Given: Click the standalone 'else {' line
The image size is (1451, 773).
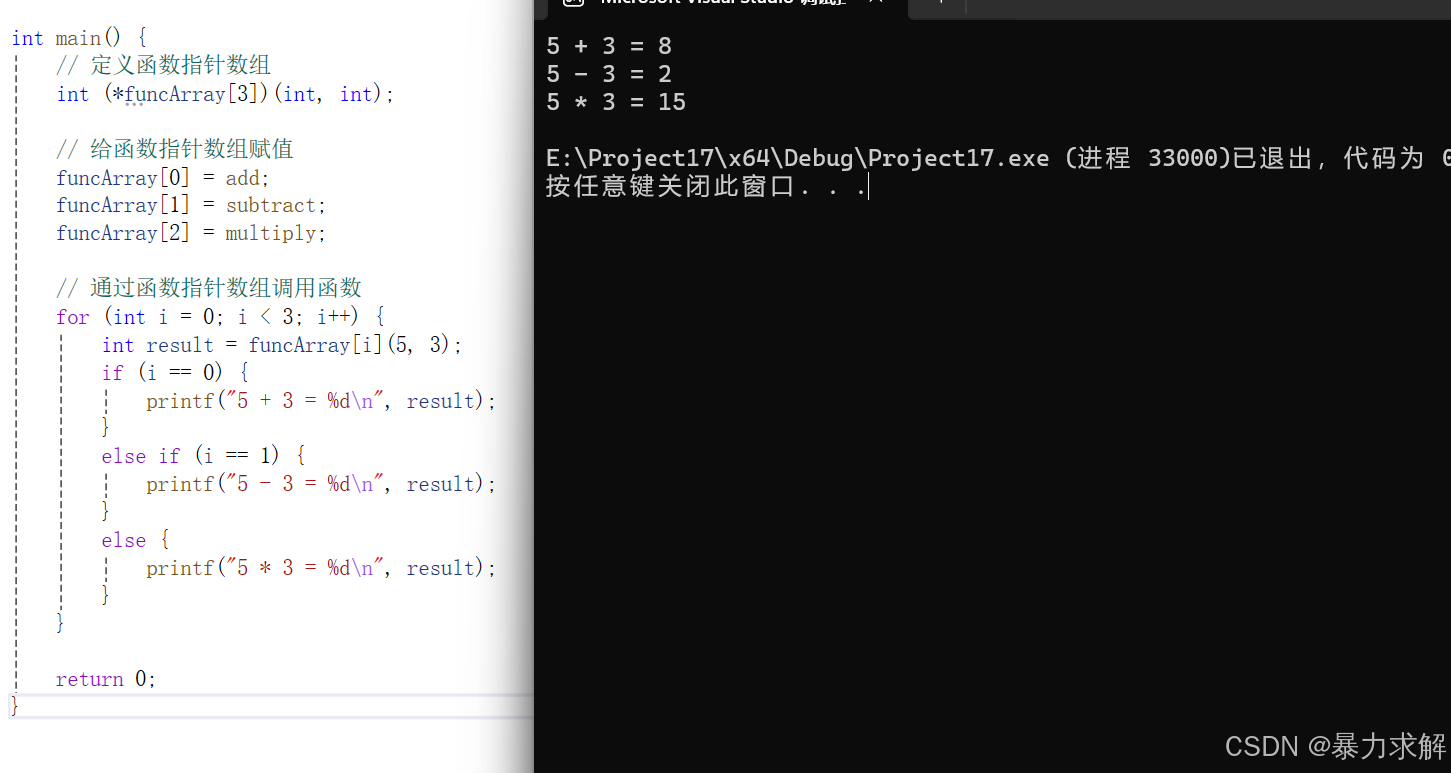Looking at the screenshot, I should coord(135,540).
